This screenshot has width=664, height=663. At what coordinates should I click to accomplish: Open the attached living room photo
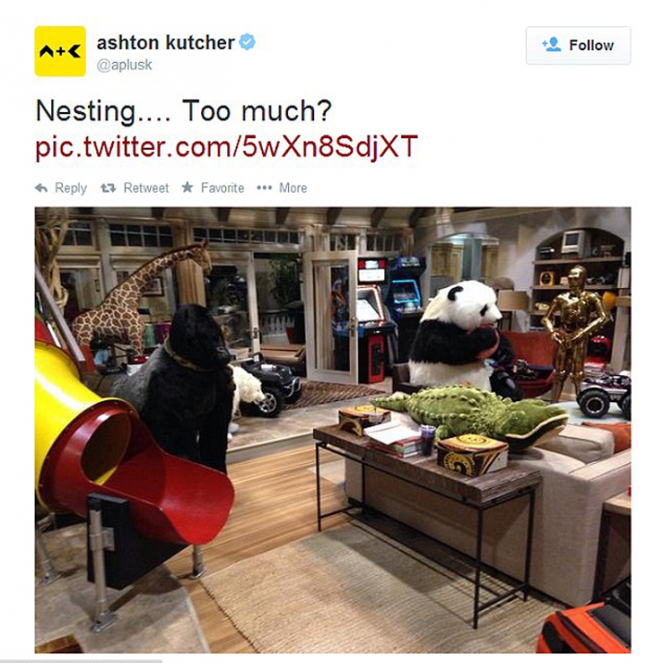pyautogui.click(x=333, y=430)
